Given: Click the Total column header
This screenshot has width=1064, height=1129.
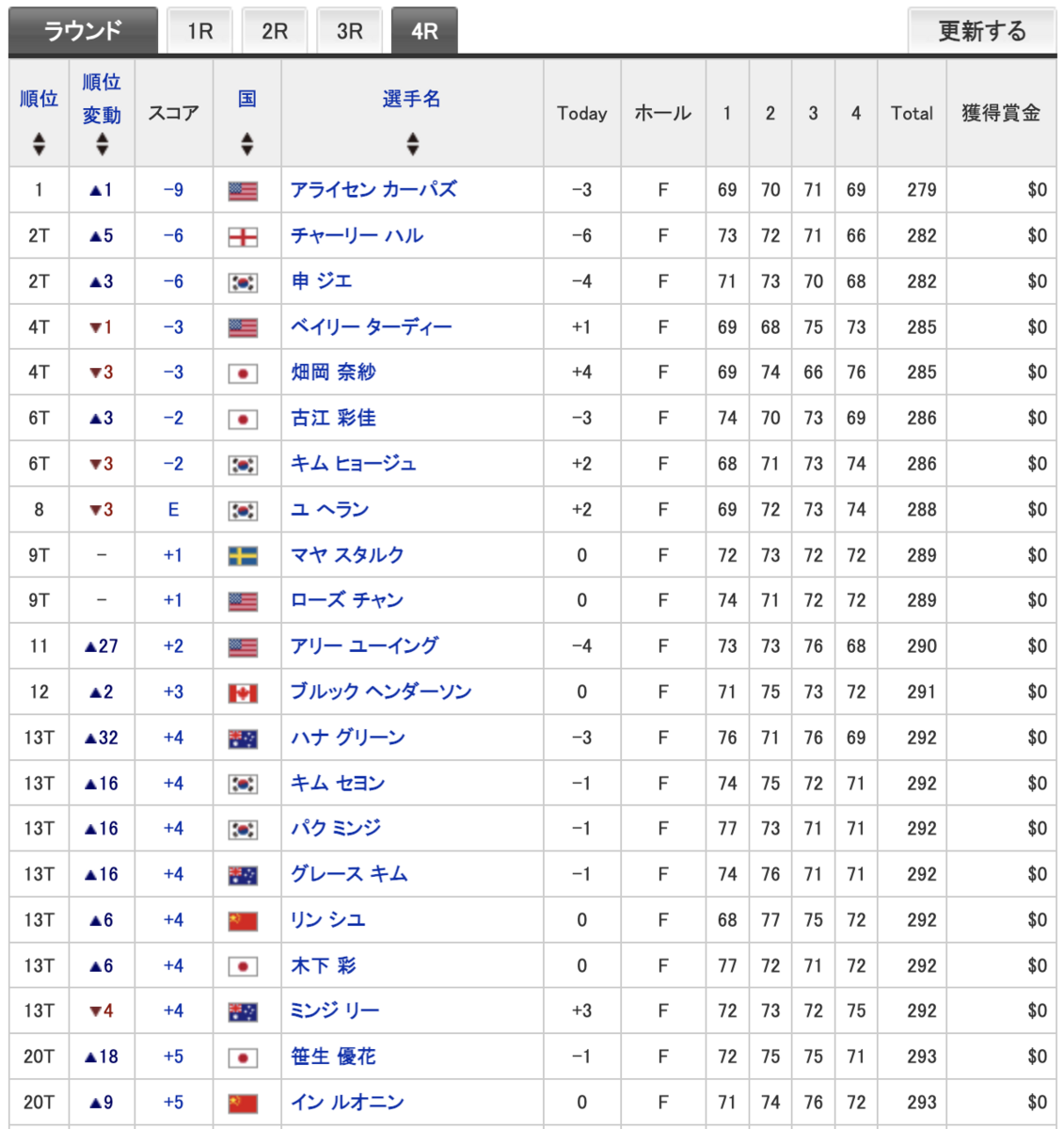Looking at the screenshot, I should coord(912,113).
